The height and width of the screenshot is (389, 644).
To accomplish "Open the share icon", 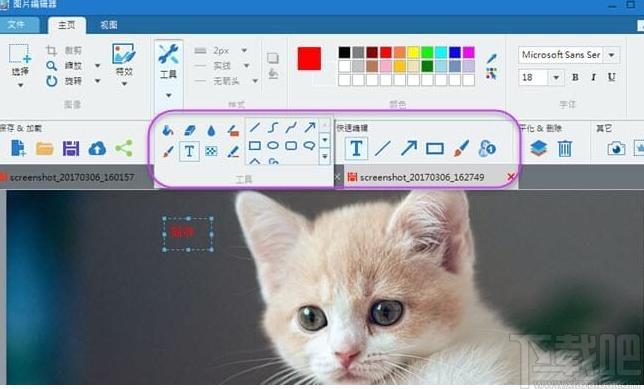I will [124, 148].
